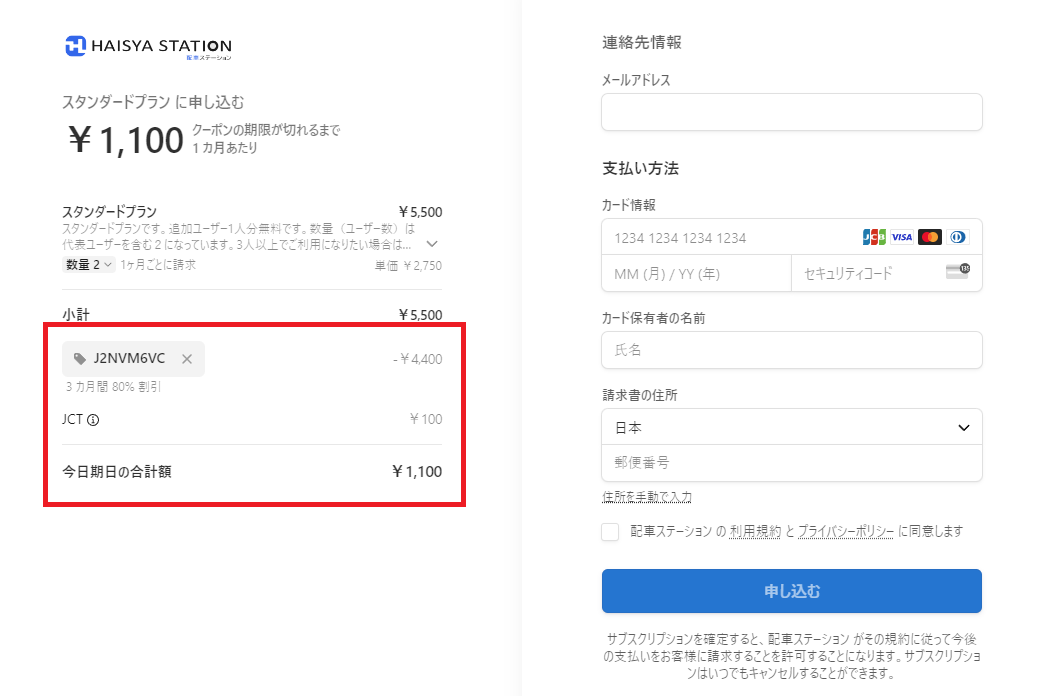
Task: Focus the 郵便番号 postal code field
Action: pyautogui.click(x=792, y=463)
